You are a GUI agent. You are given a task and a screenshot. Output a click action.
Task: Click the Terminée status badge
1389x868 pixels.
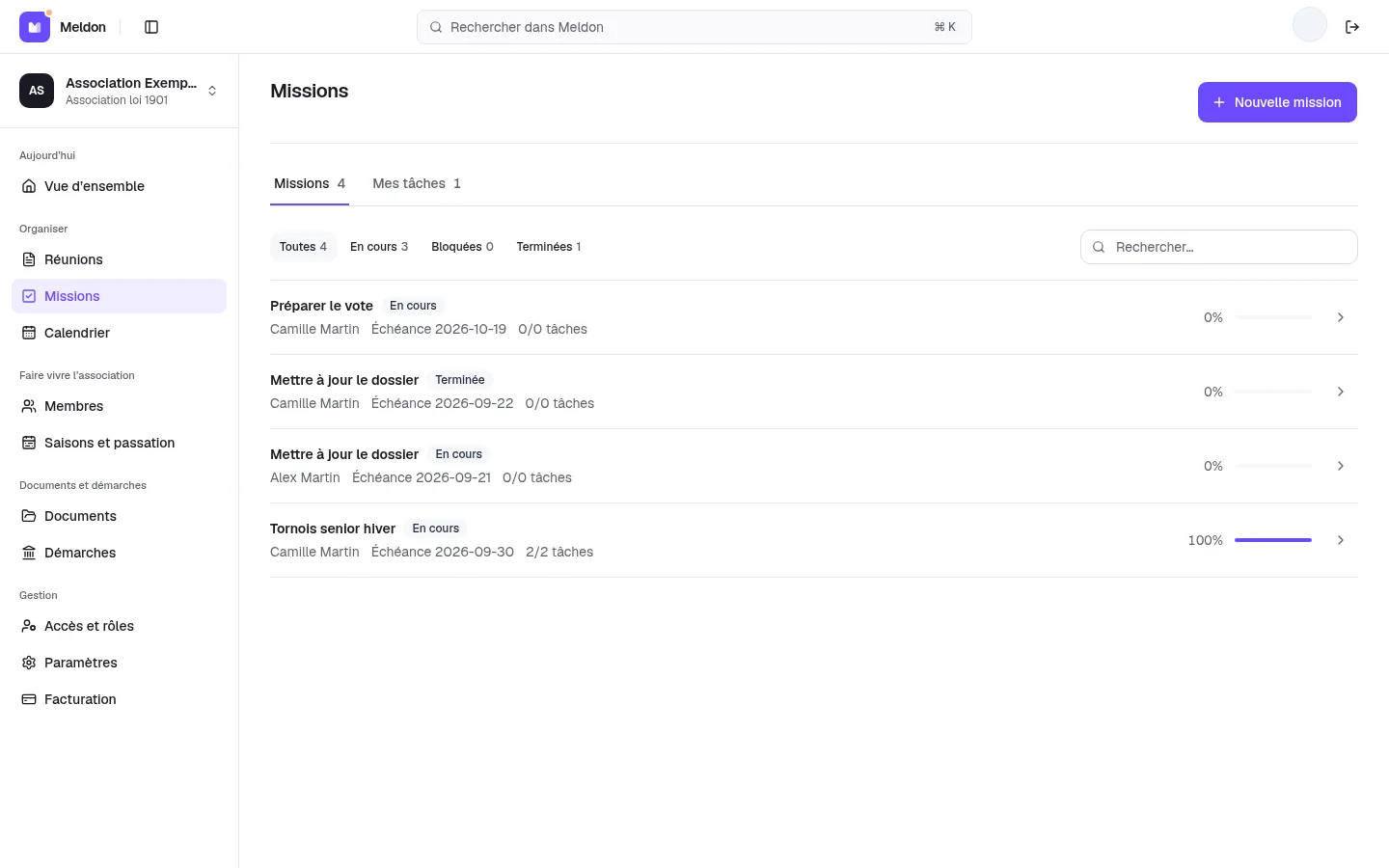(x=460, y=380)
